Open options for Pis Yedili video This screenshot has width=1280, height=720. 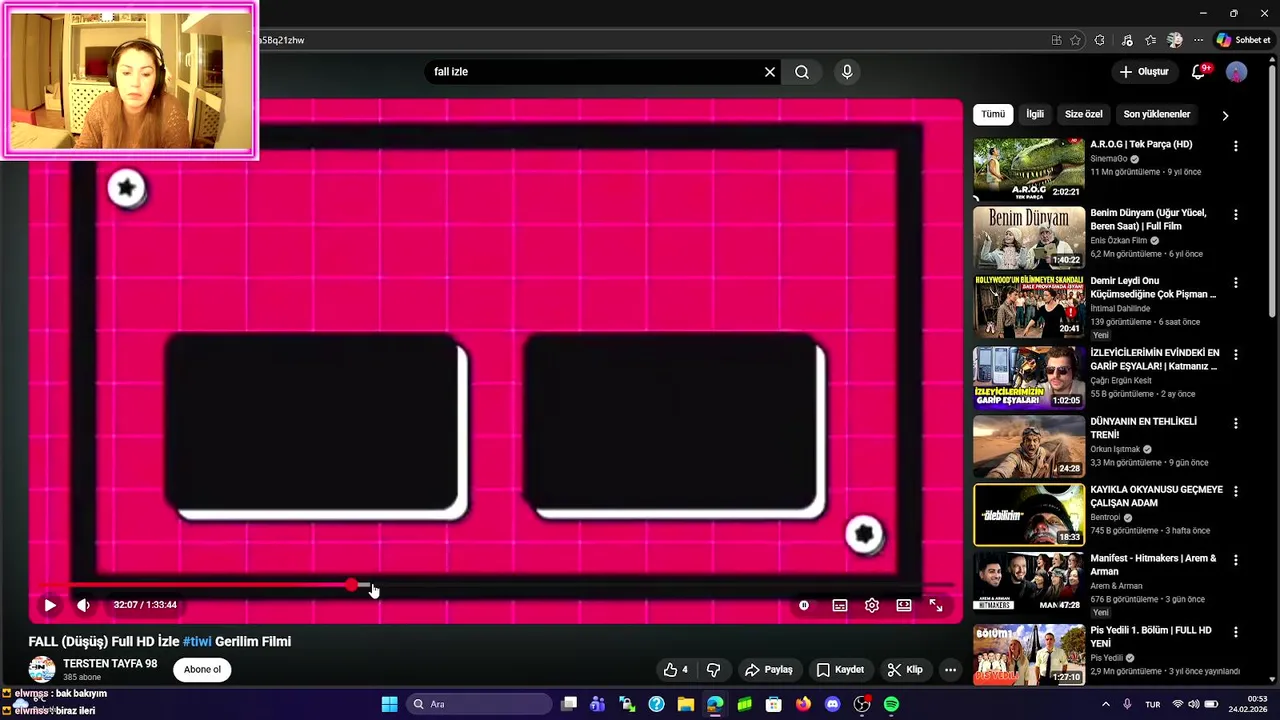(1236, 632)
